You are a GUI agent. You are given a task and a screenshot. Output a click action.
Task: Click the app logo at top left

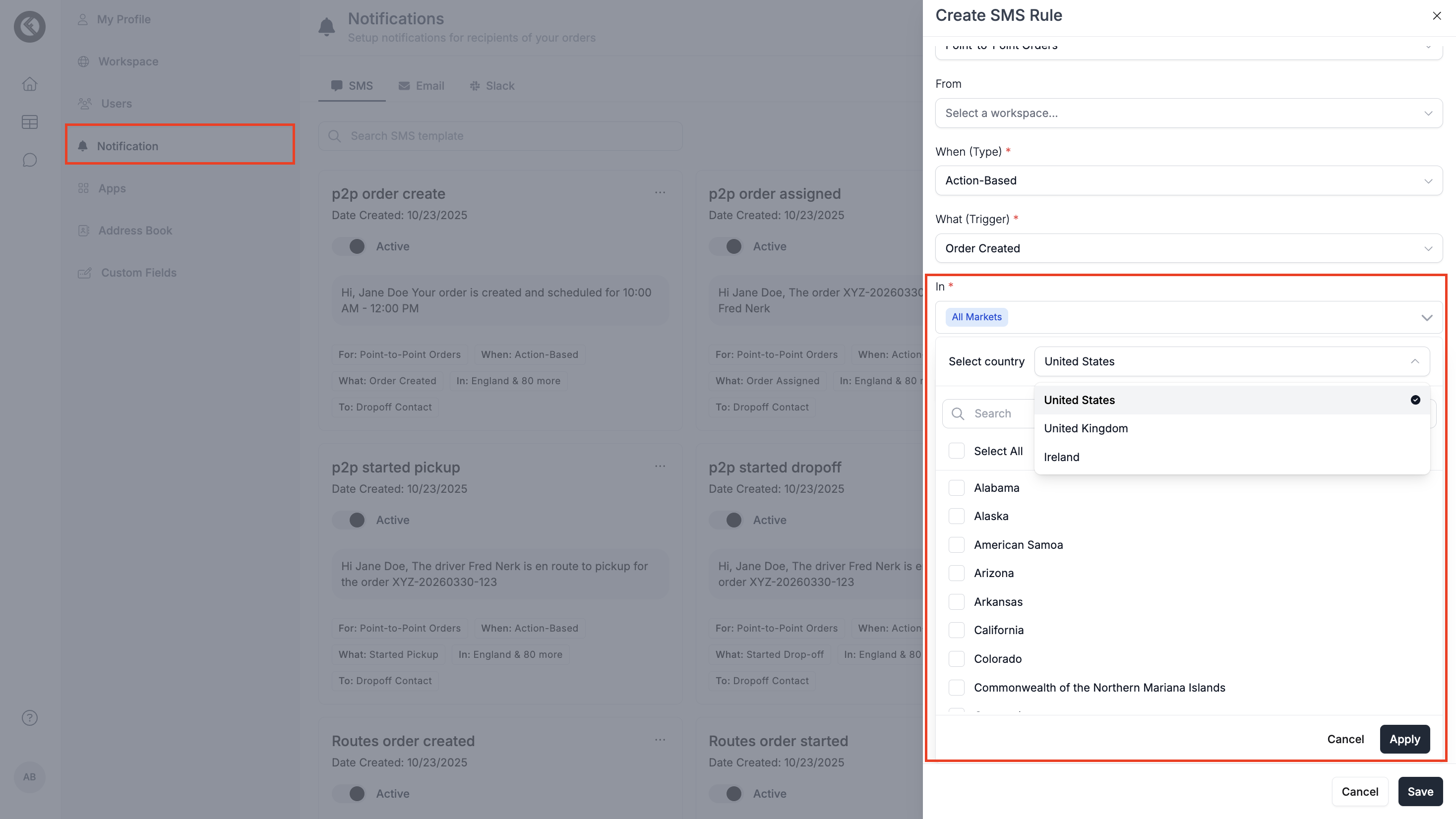pyautogui.click(x=29, y=26)
